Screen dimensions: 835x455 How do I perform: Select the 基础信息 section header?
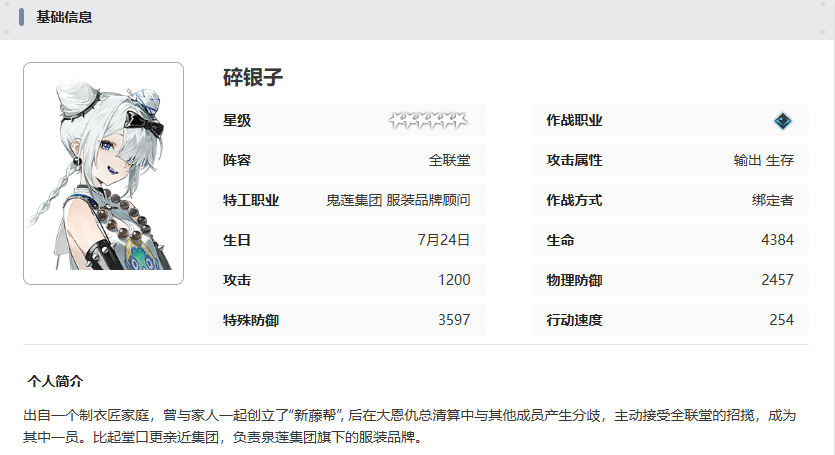[64, 17]
